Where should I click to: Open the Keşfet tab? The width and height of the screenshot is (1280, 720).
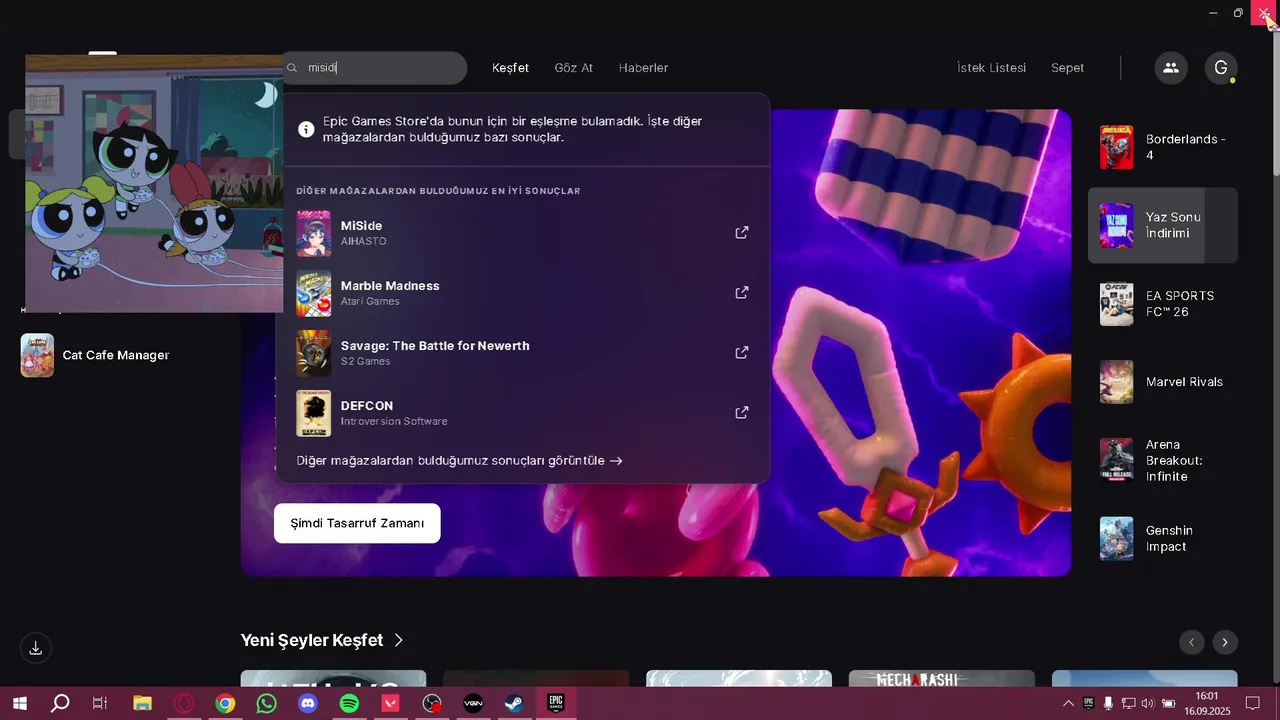pos(510,68)
